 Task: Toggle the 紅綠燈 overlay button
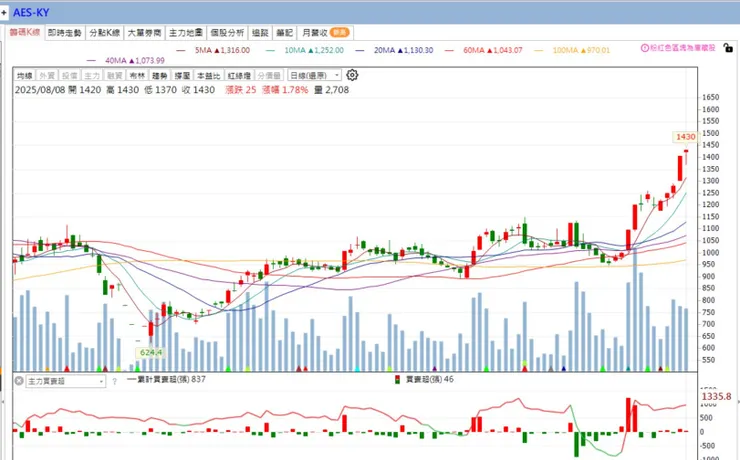point(239,75)
